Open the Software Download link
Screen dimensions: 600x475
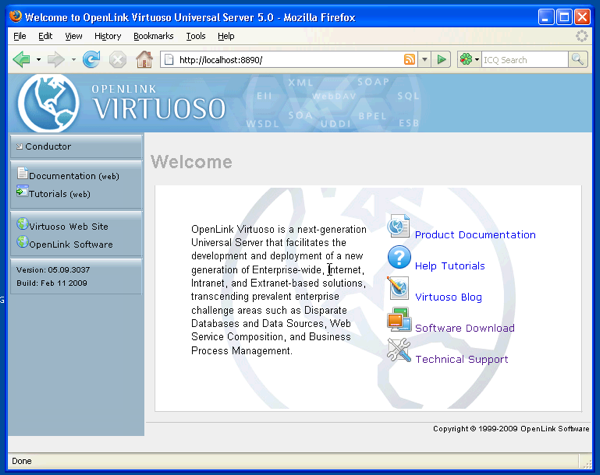[x=465, y=328]
